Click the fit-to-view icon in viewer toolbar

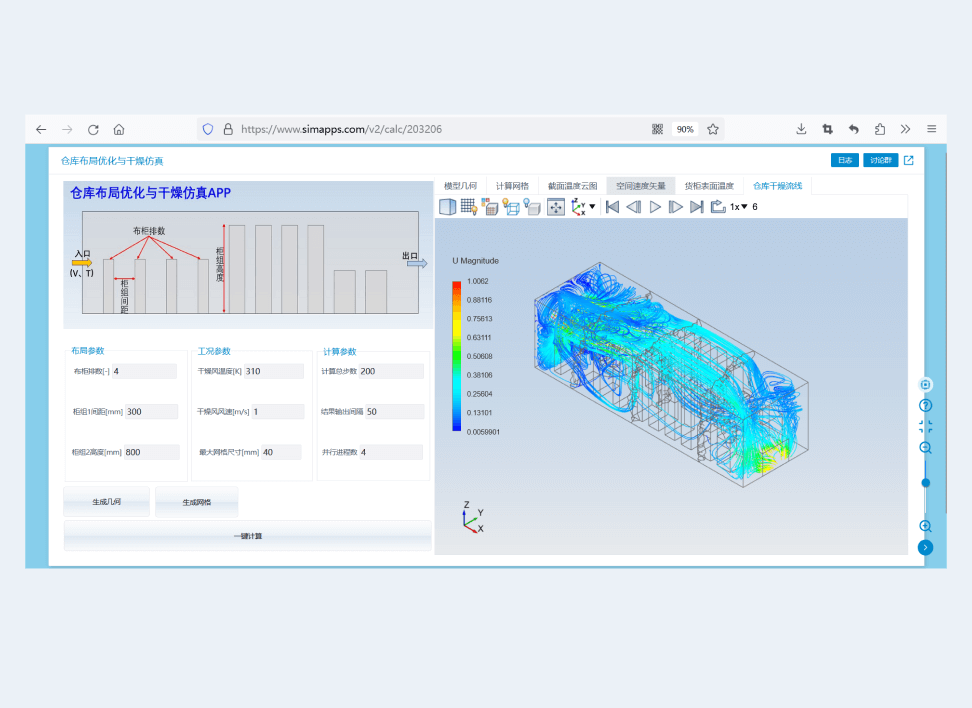[556, 207]
